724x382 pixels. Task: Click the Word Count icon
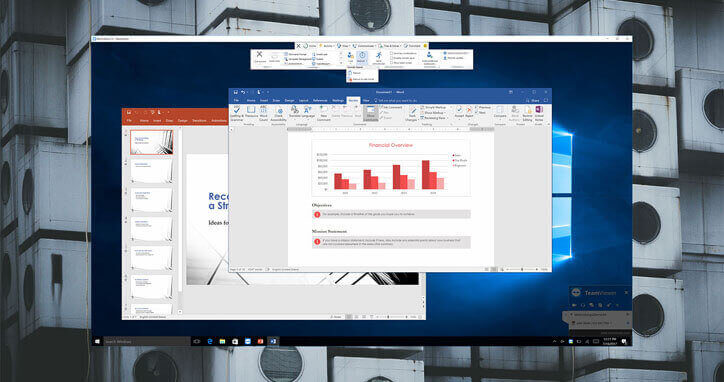pyautogui.click(x=263, y=114)
